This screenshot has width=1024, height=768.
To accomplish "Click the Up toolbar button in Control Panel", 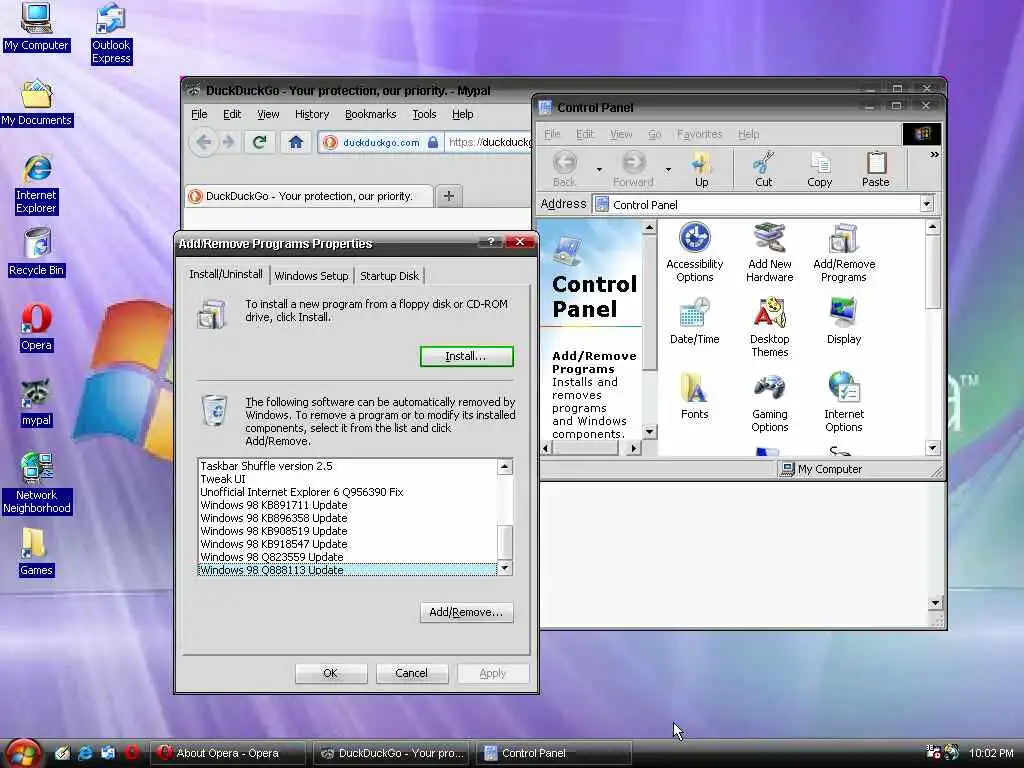I will click(x=701, y=169).
